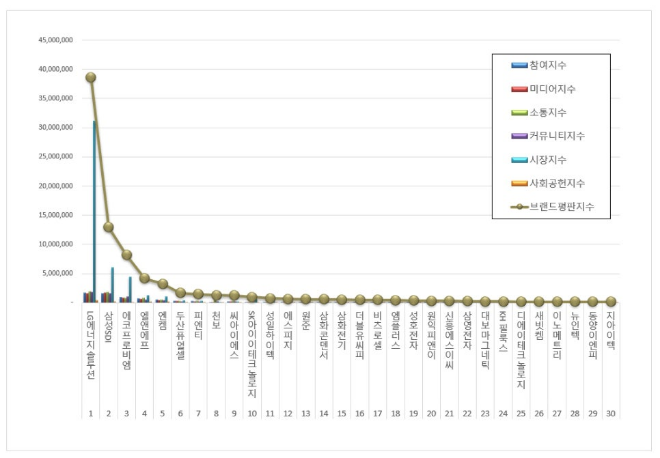
Task: Click the 45,000,000 y-axis label
Action: [57, 41]
